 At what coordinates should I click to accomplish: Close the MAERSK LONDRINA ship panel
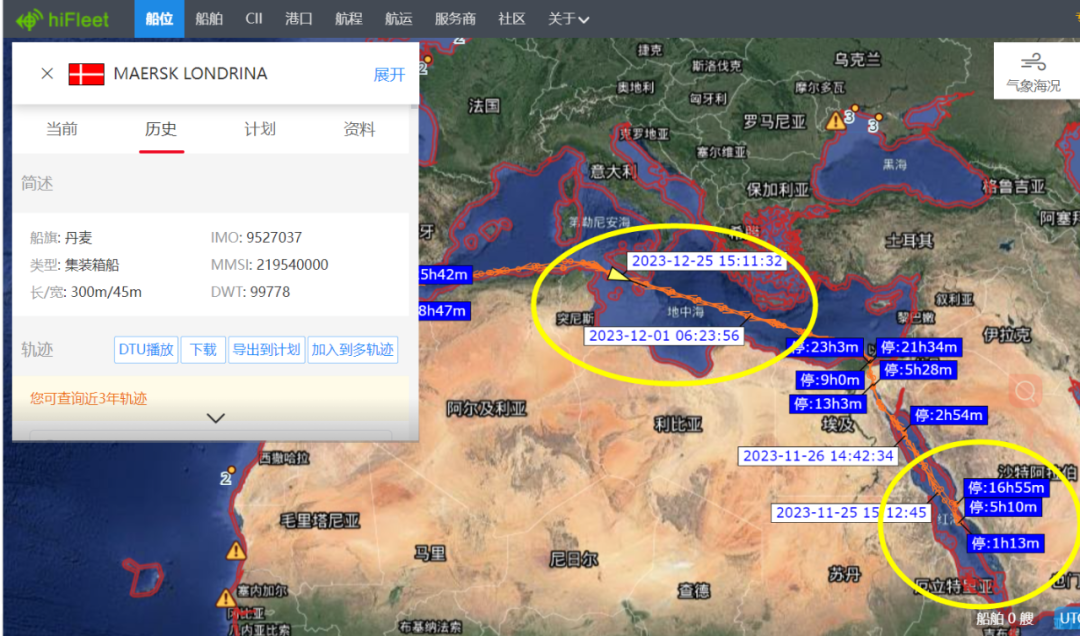coord(47,74)
